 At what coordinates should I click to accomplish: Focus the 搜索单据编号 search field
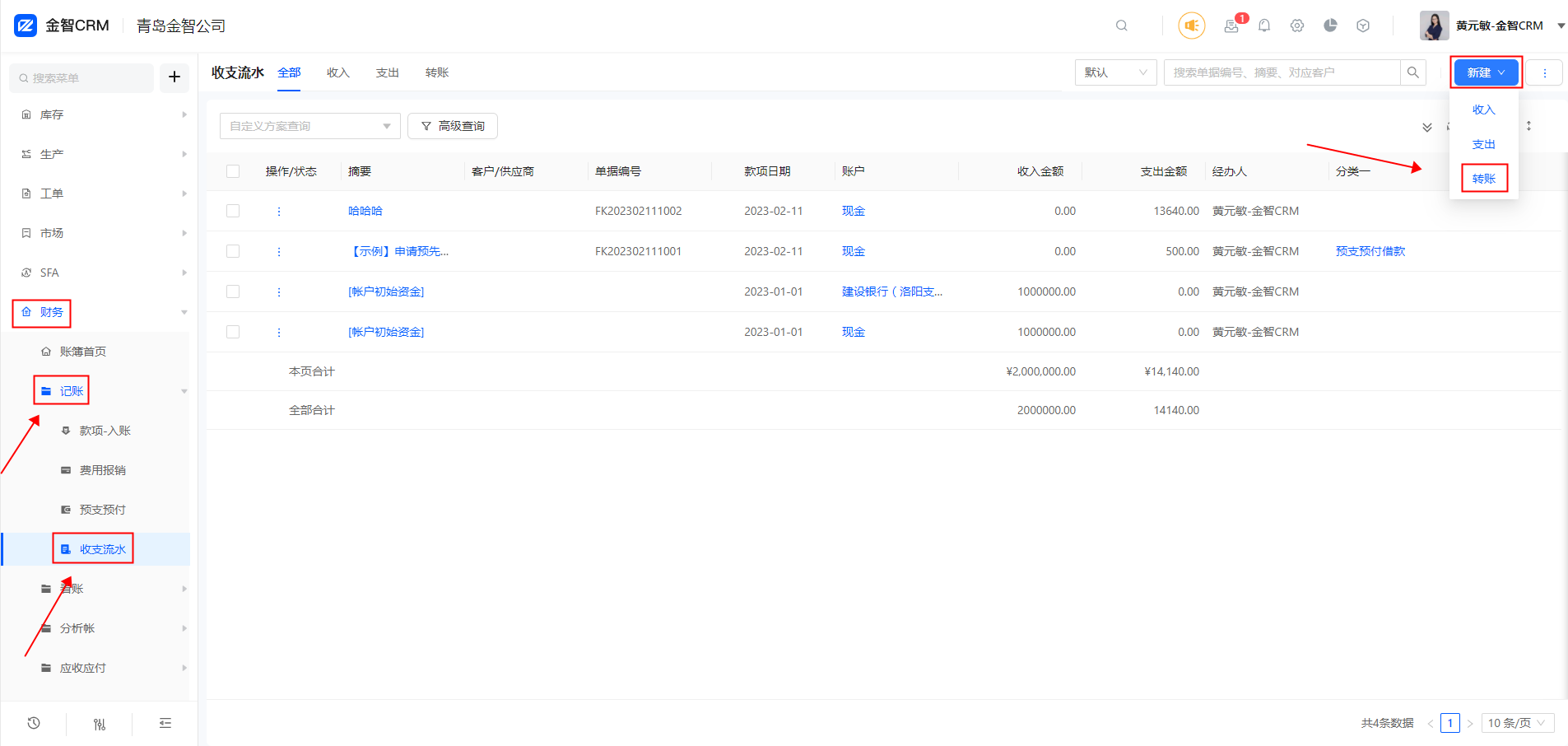[x=1282, y=72]
